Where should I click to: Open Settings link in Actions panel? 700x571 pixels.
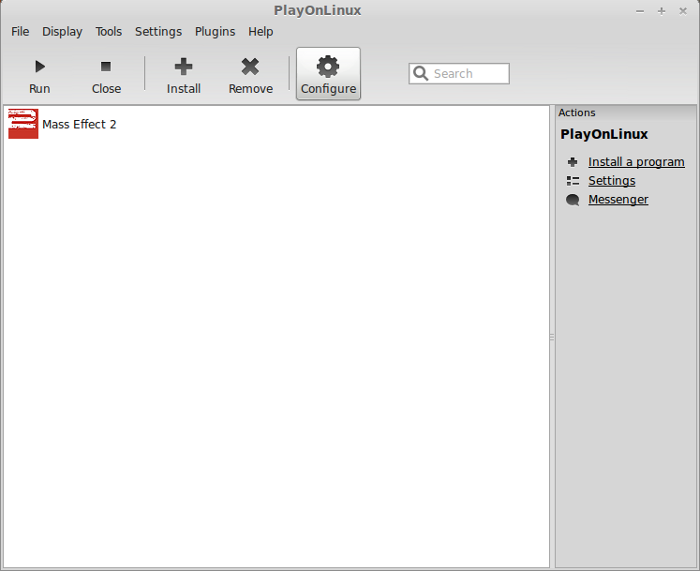click(x=612, y=180)
